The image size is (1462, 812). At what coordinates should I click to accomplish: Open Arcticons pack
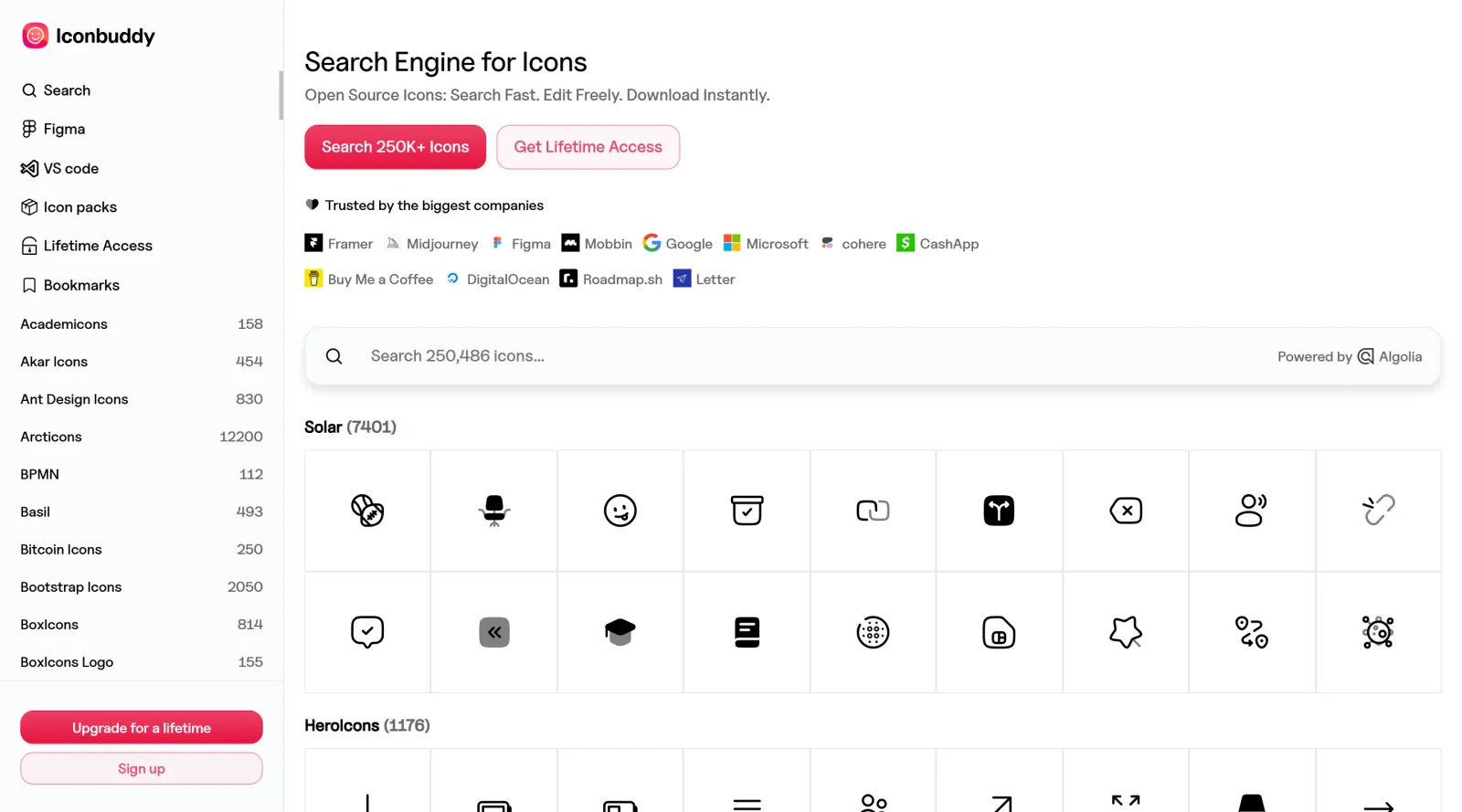(x=142, y=437)
